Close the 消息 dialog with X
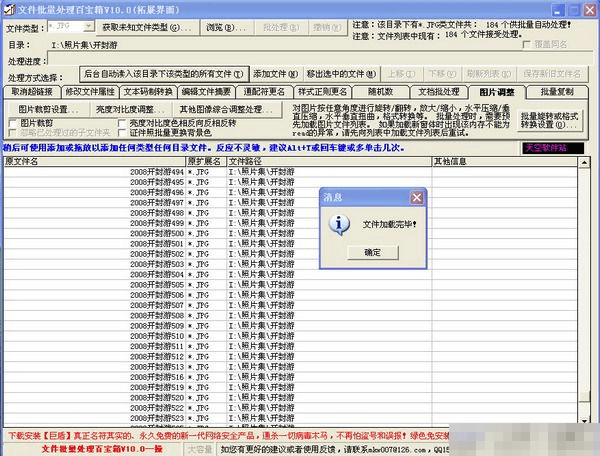Image resolution: width=600 pixels, height=456 pixels. [x=417, y=198]
